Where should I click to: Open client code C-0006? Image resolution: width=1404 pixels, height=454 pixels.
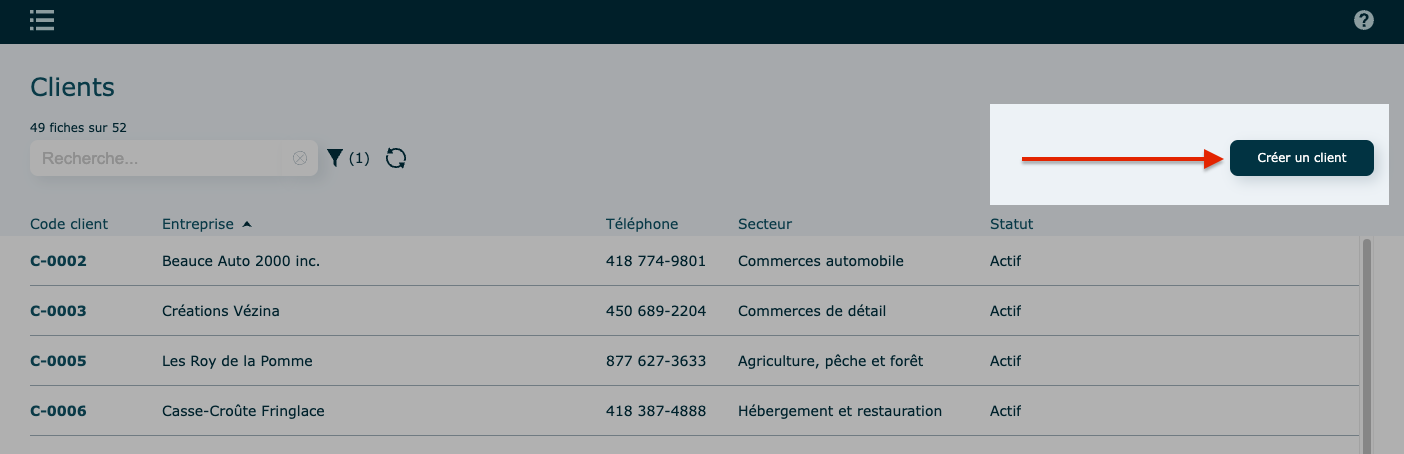click(58, 411)
